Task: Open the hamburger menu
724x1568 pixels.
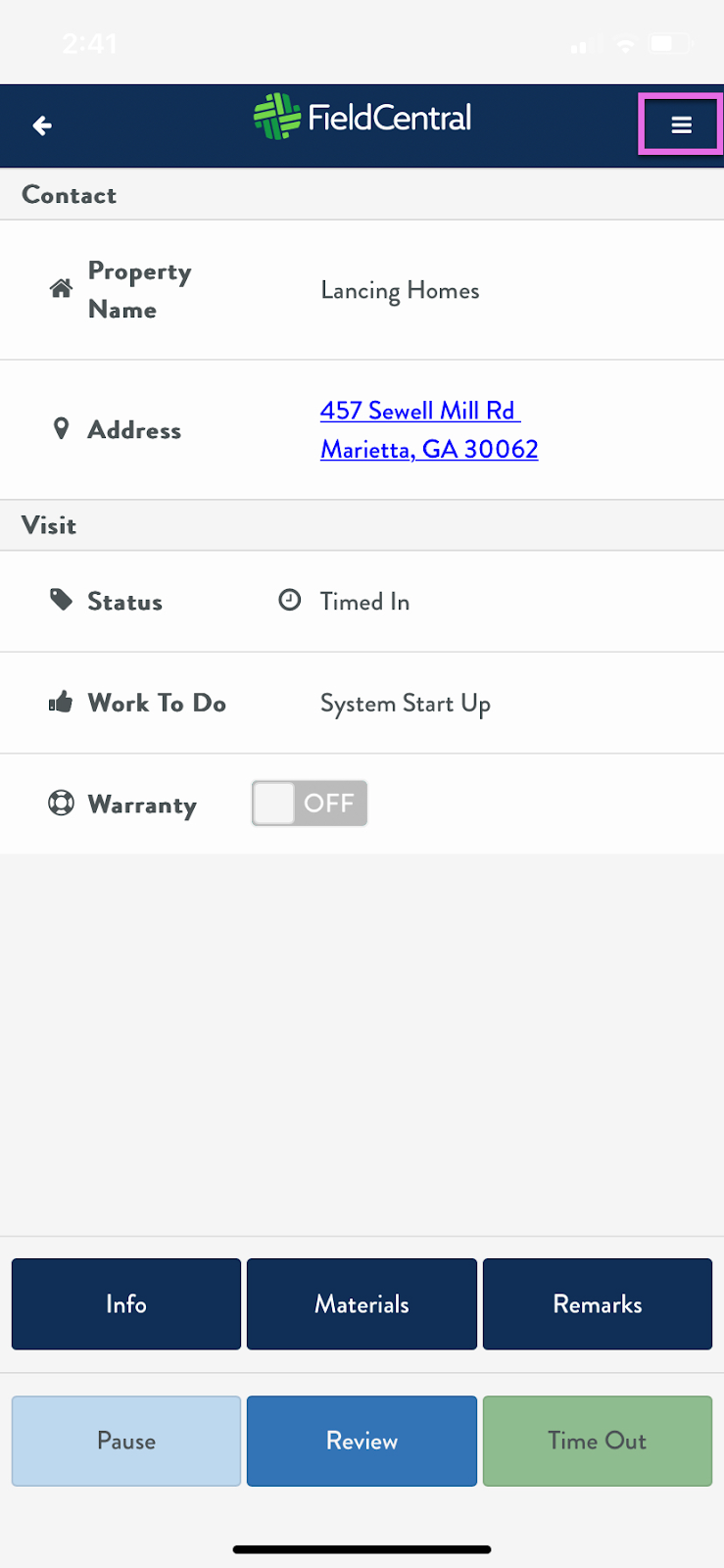Action: tap(681, 124)
